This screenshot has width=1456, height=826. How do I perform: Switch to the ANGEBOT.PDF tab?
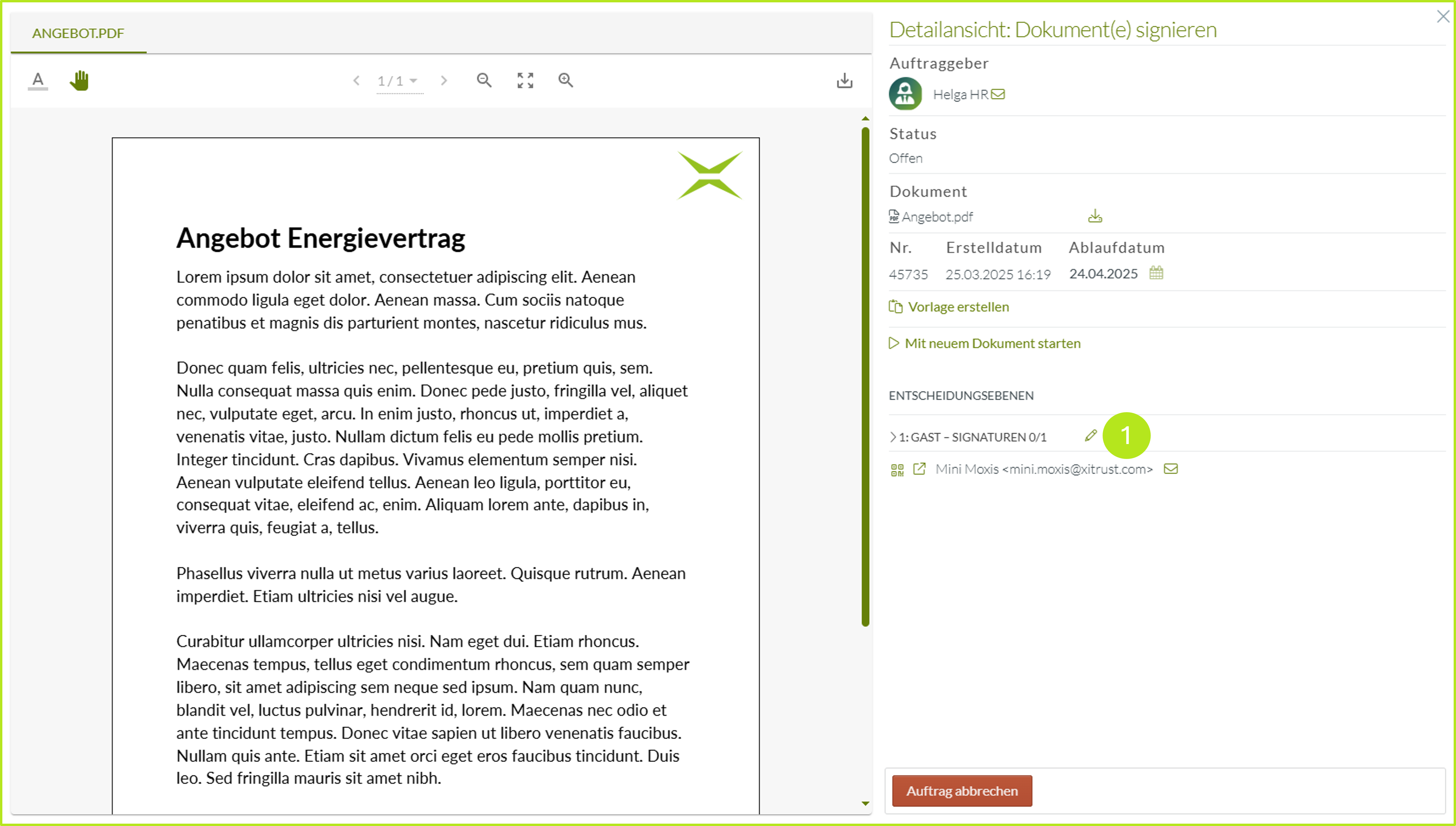(78, 33)
